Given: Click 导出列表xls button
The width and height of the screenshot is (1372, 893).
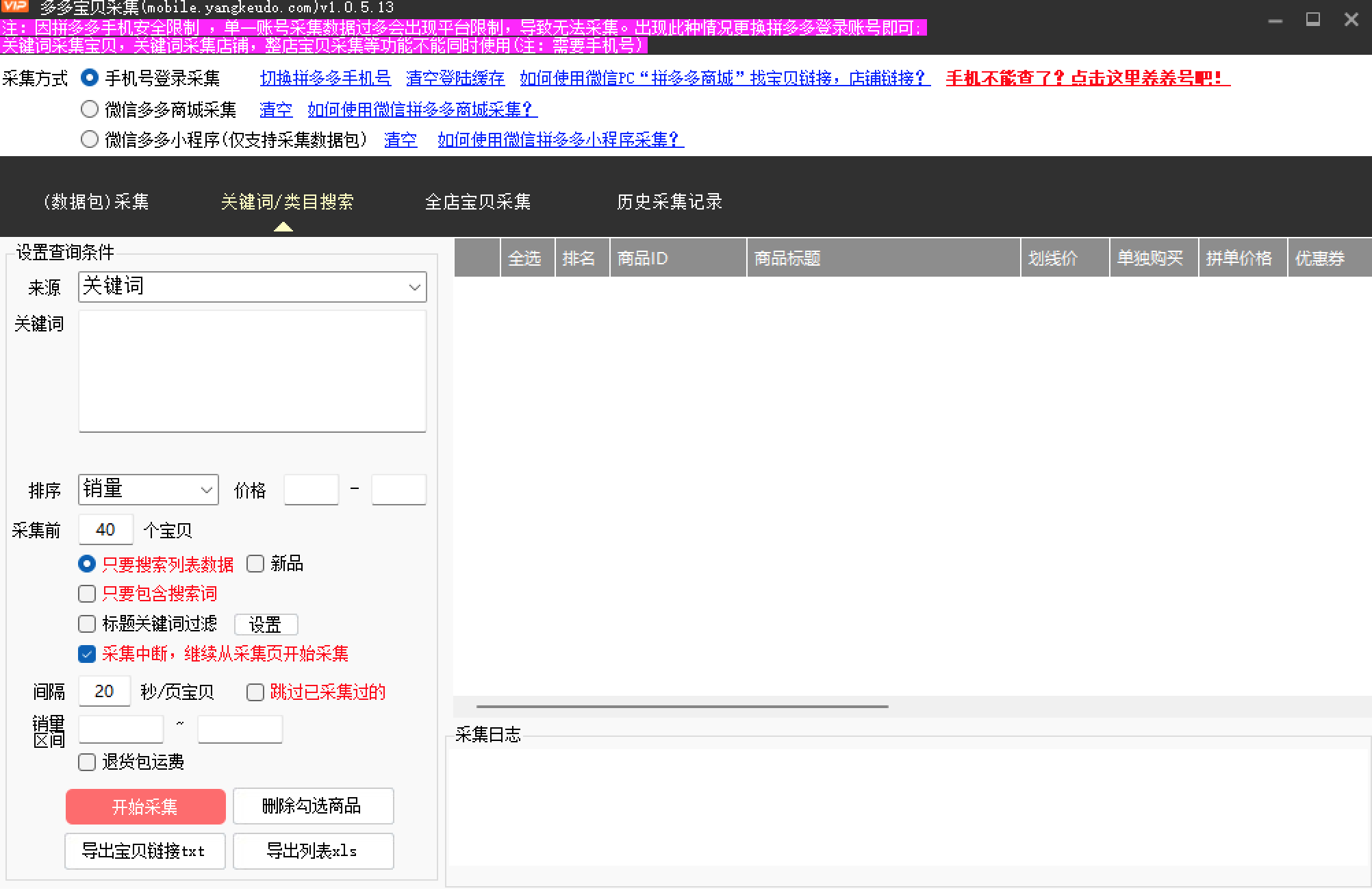Looking at the screenshot, I should pyautogui.click(x=314, y=851).
